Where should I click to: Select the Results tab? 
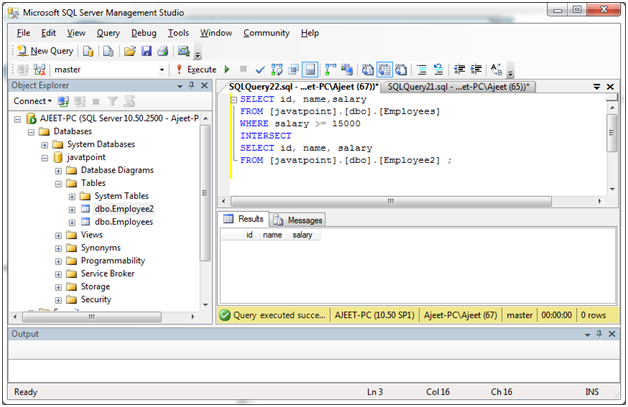pos(244,219)
